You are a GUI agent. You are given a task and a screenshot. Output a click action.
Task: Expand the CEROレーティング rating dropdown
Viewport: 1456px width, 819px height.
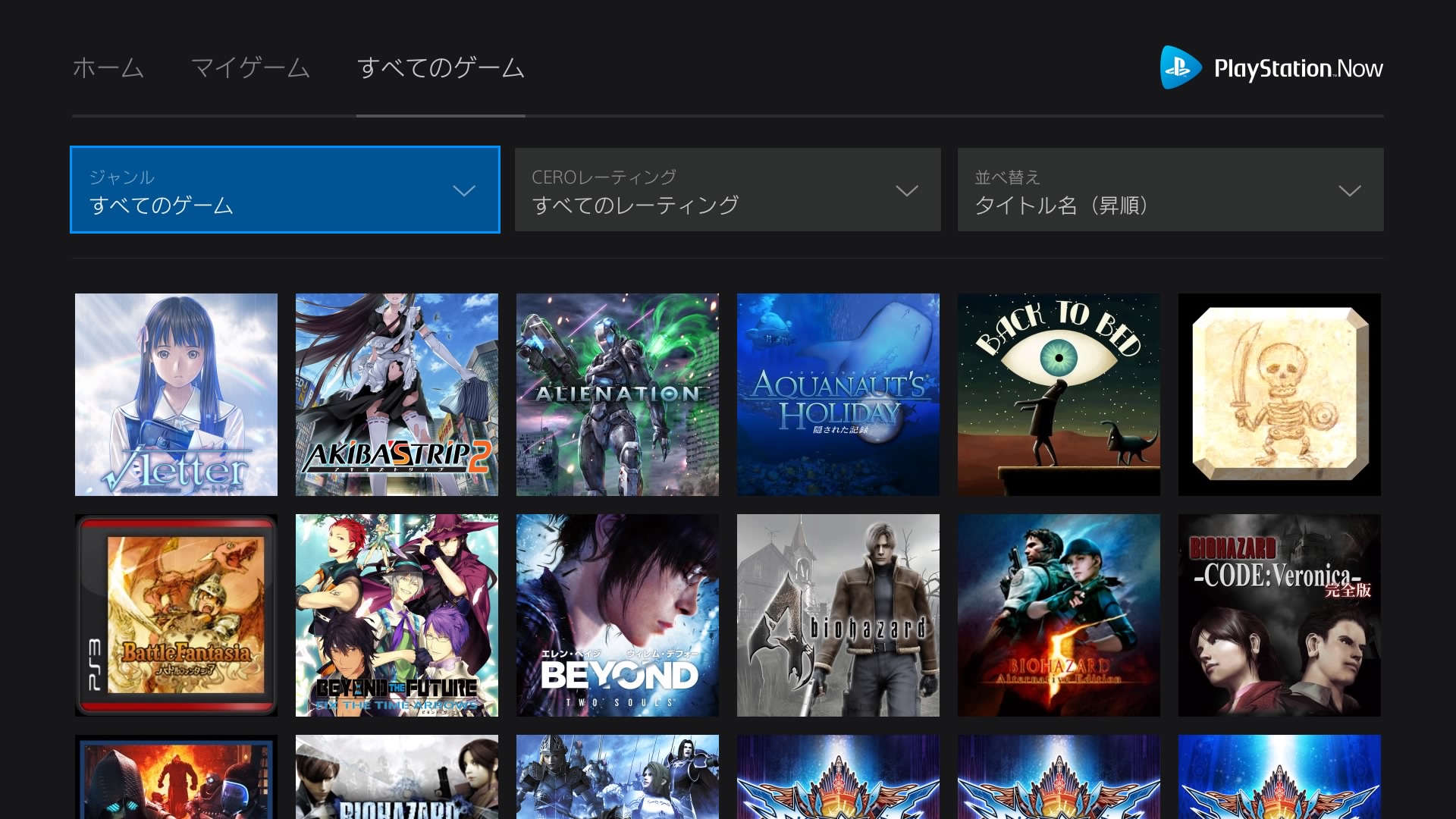click(727, 190)
